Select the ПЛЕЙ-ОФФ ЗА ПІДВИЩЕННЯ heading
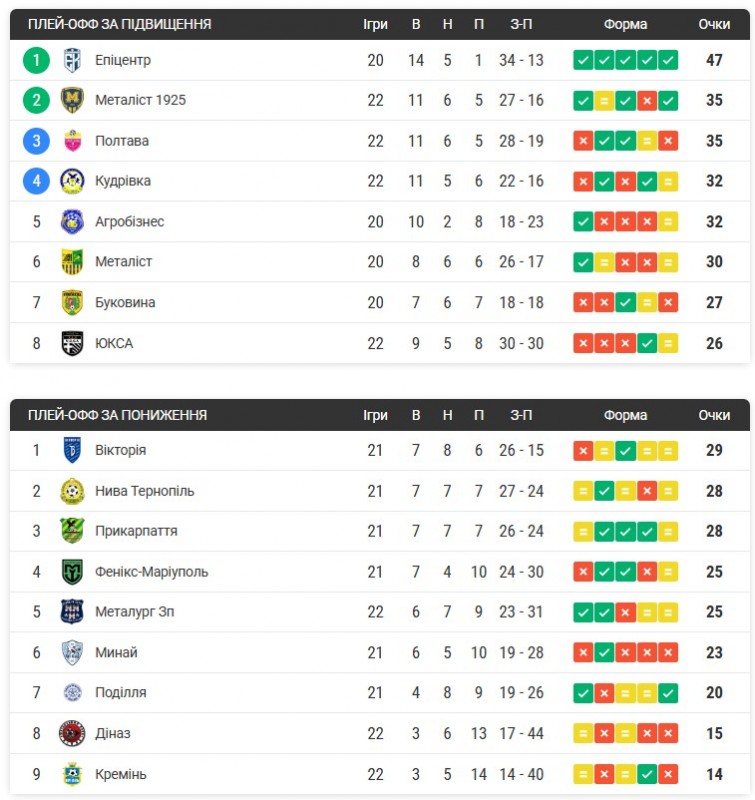 click(119, 24)
